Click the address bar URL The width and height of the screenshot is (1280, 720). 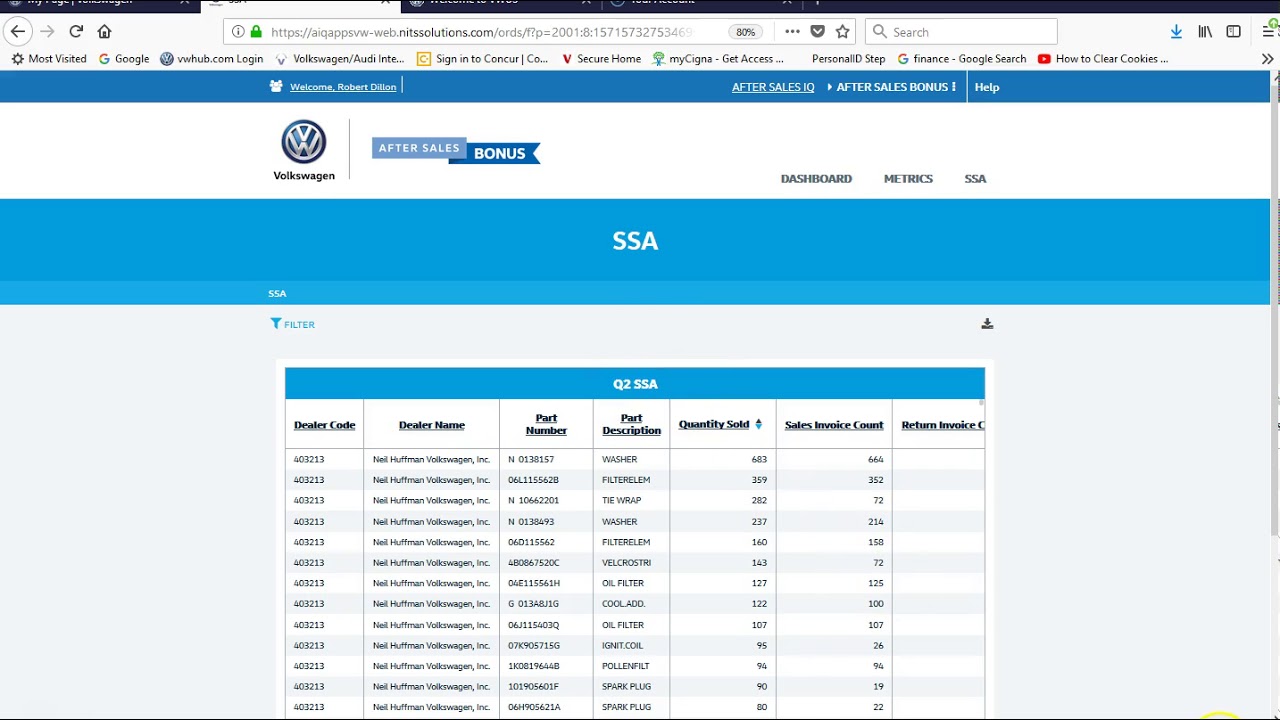(x=480, y=32)
